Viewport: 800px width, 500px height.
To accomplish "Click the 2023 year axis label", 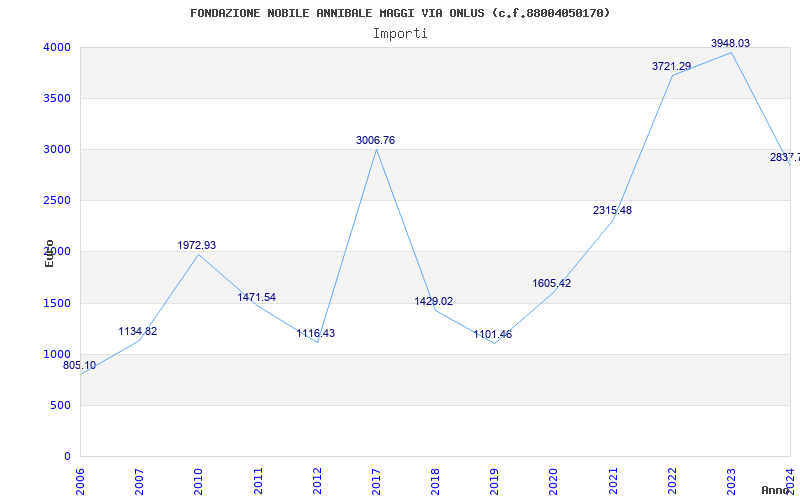I will [731, 481].
